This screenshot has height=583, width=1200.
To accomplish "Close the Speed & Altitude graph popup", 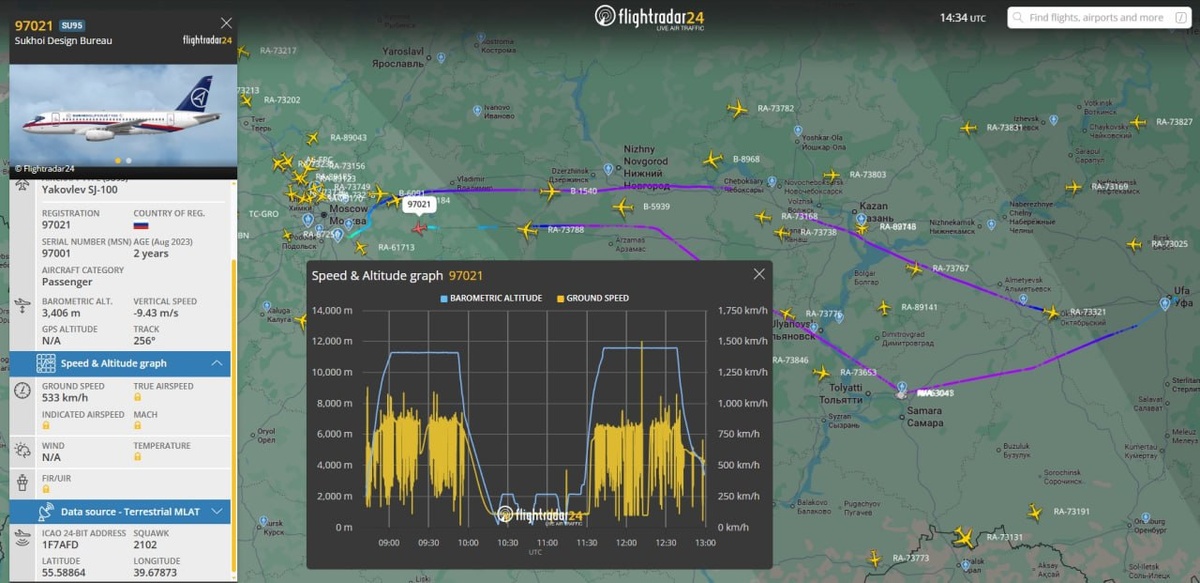I will click(x=759, y=274).
